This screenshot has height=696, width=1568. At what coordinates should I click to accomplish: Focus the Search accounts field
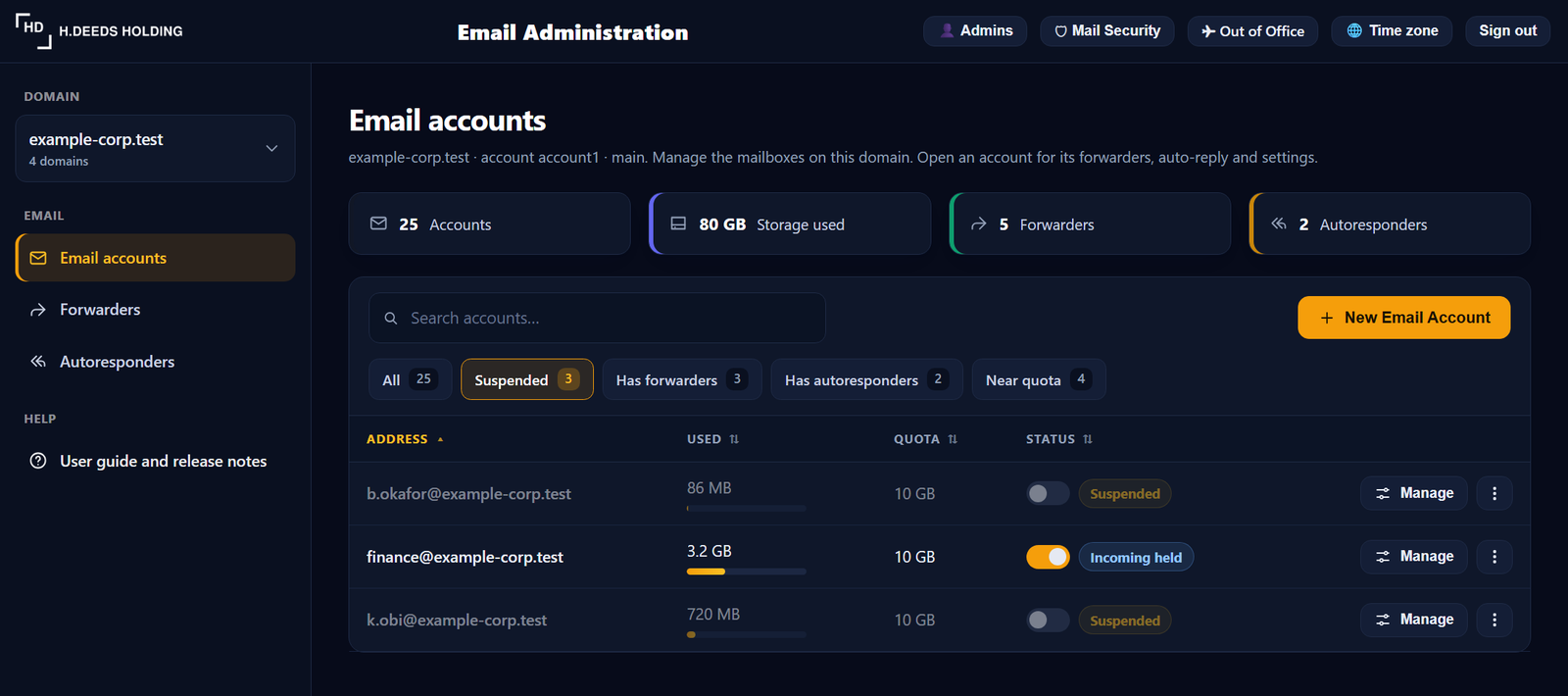[597, 318]
